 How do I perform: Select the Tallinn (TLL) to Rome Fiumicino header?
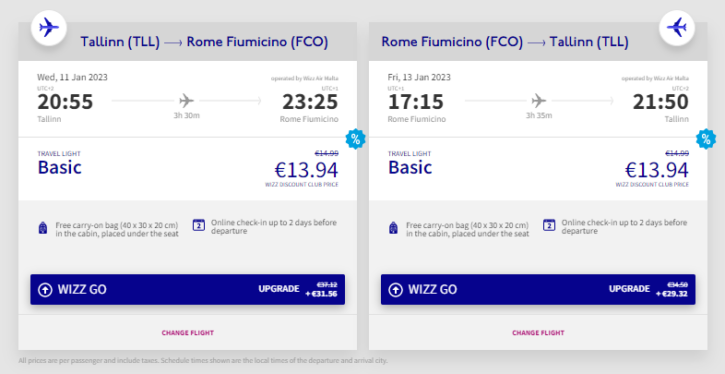[204, 42]
